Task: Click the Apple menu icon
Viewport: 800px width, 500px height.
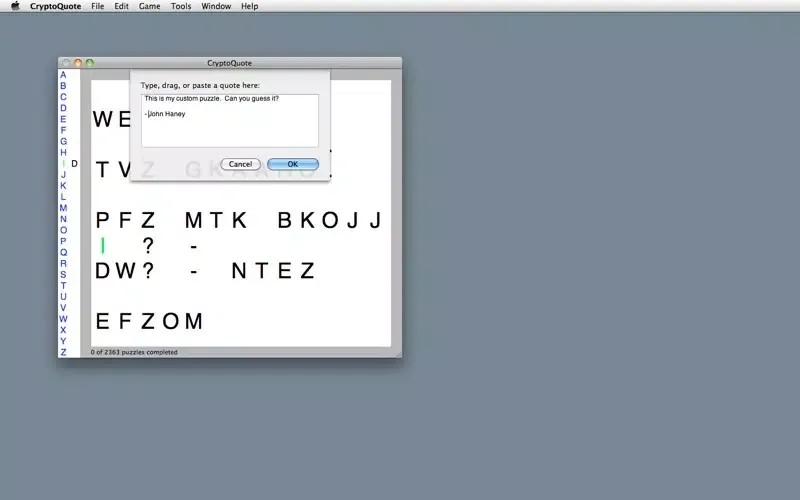Action: tap(15, 6)
